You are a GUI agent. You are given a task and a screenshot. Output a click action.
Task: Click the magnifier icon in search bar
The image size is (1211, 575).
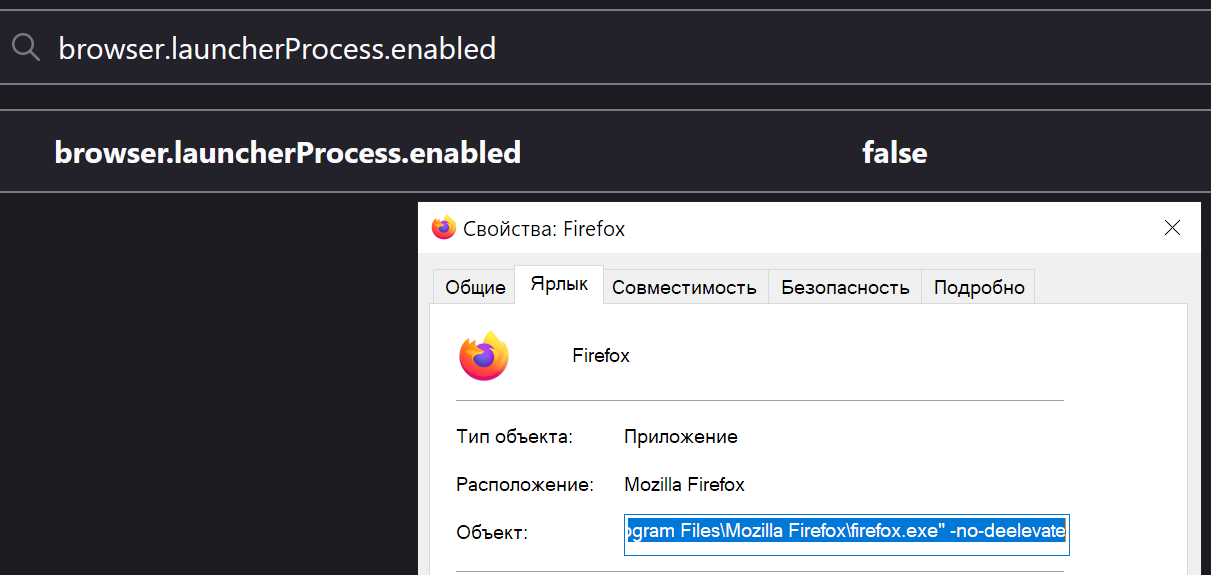coord(25,47)
